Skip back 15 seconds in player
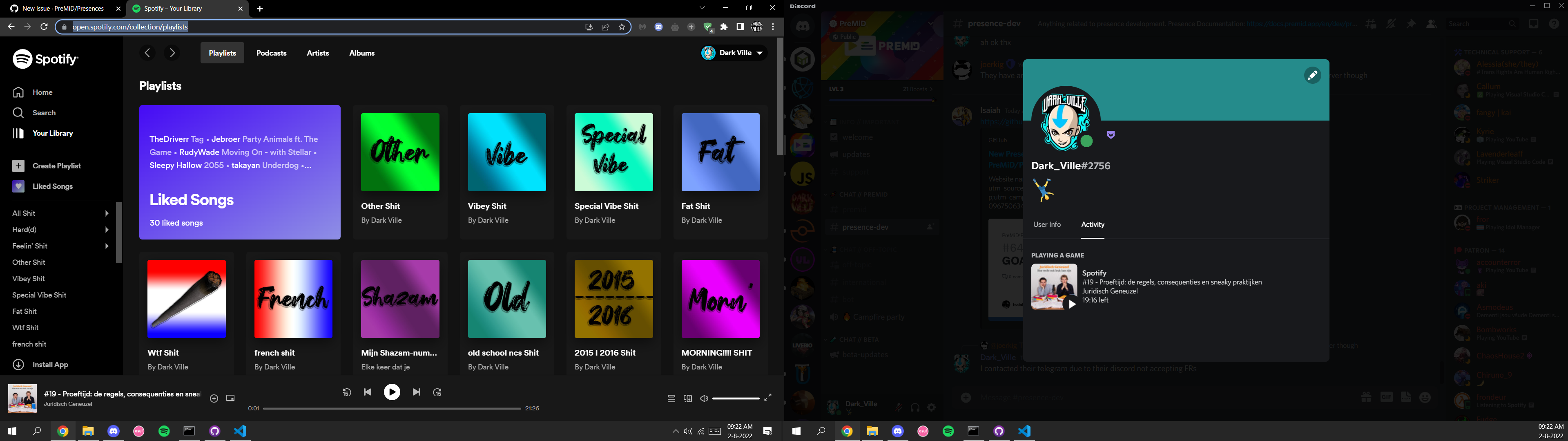Image resolution: width=1568 pixels, height=441 pixels. (347, 392)
